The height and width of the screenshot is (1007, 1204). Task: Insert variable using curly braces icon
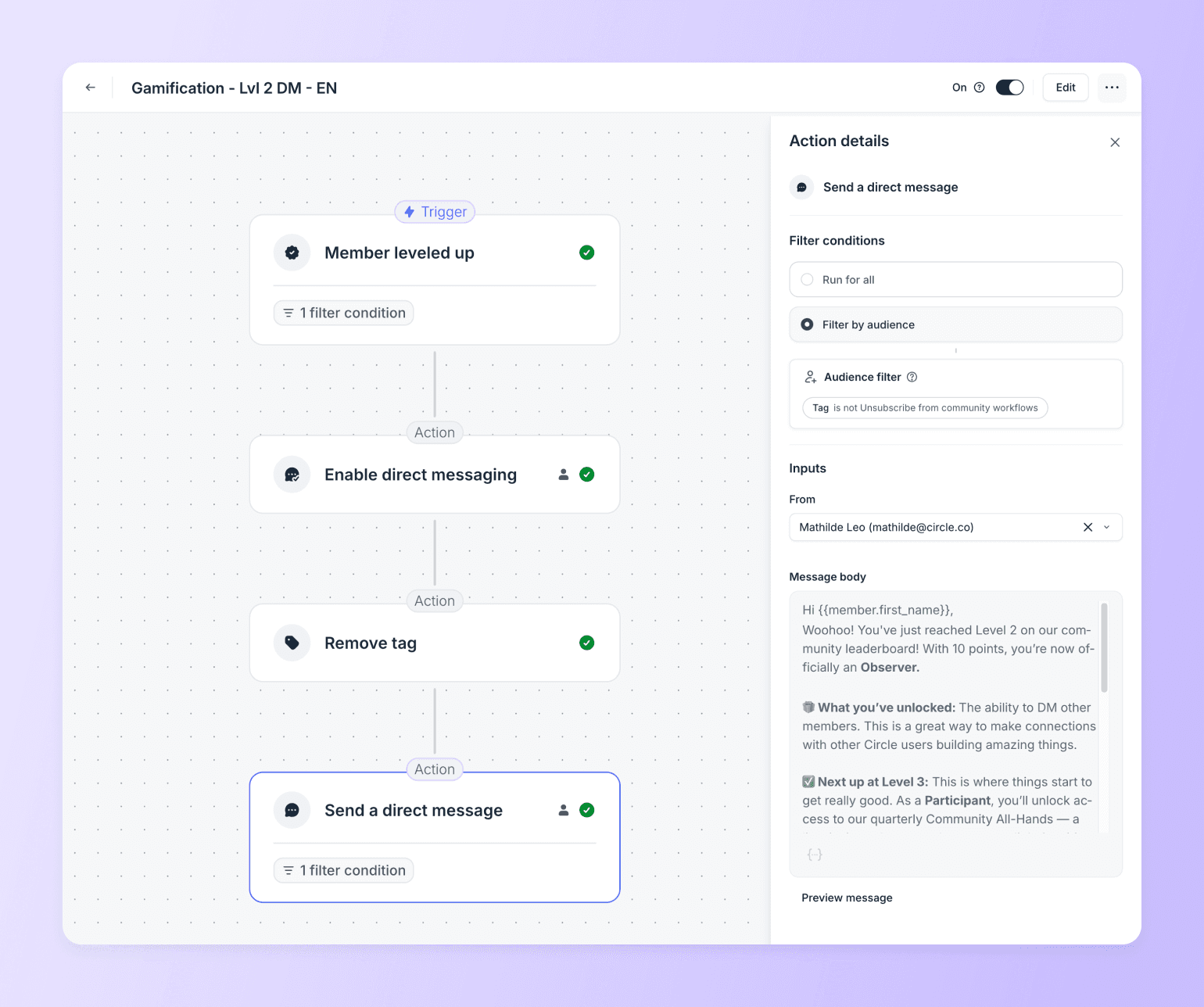[815, 855]
